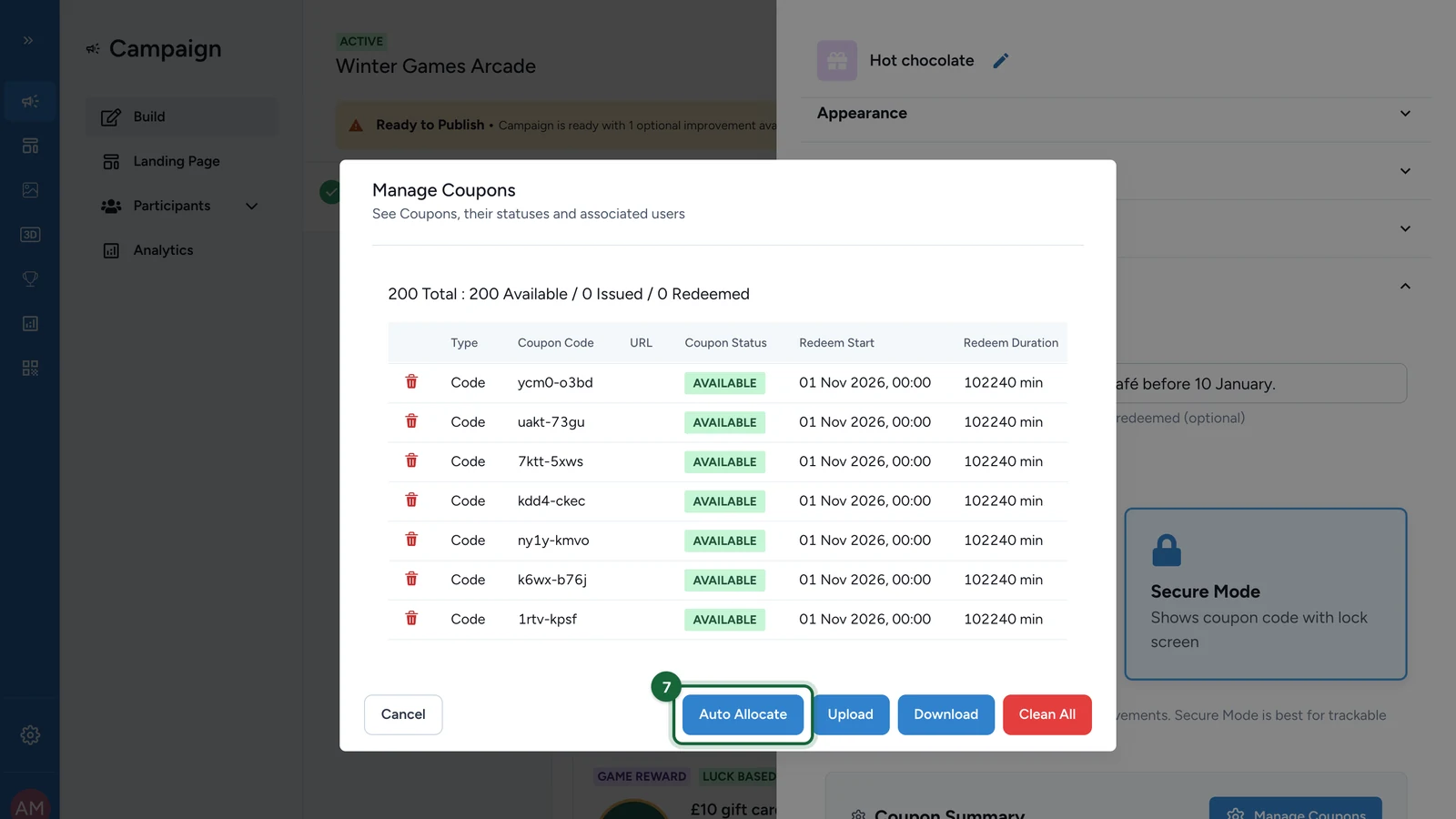Click the Coupon Status column header

[x=726, y=343]
